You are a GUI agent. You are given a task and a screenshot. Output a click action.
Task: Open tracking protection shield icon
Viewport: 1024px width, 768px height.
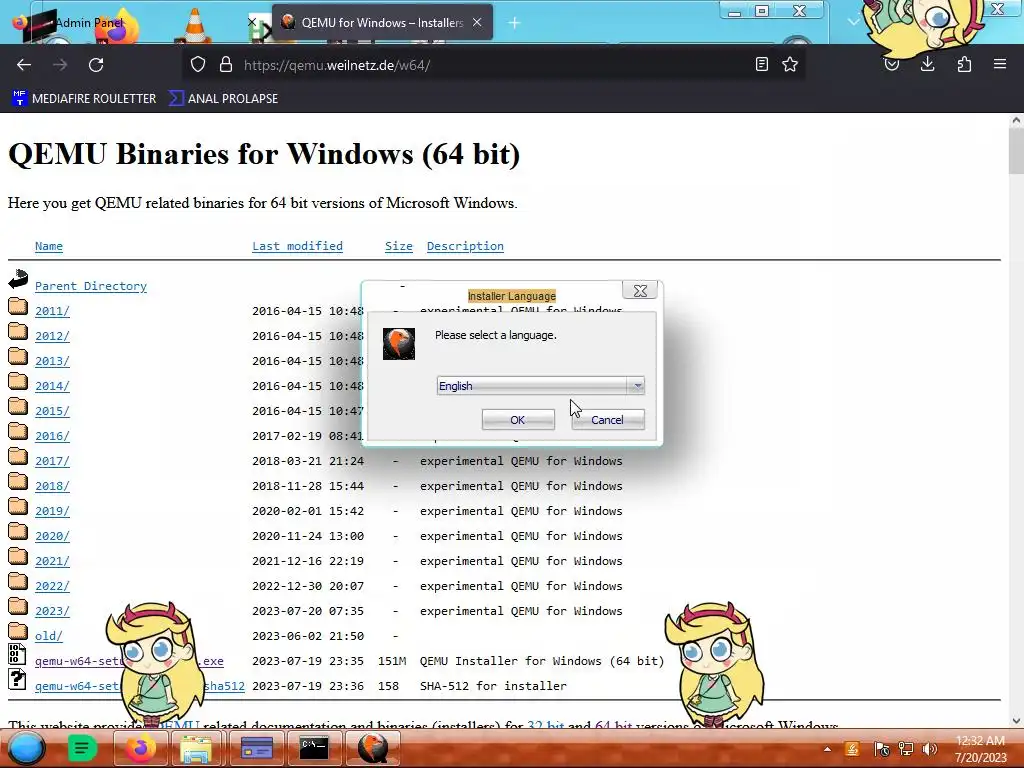pos(198,64)
